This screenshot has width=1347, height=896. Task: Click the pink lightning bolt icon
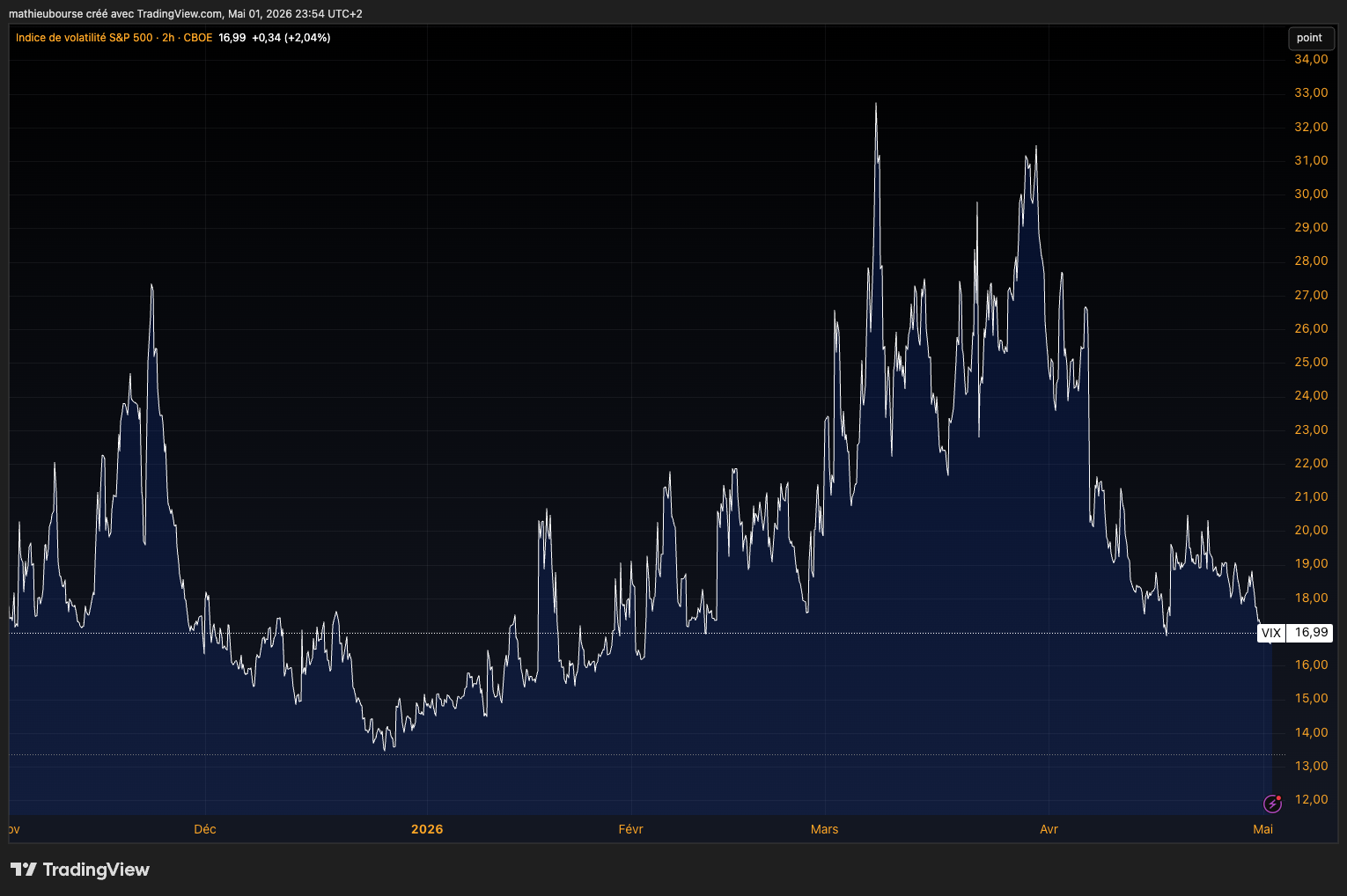click(1272, 804)
